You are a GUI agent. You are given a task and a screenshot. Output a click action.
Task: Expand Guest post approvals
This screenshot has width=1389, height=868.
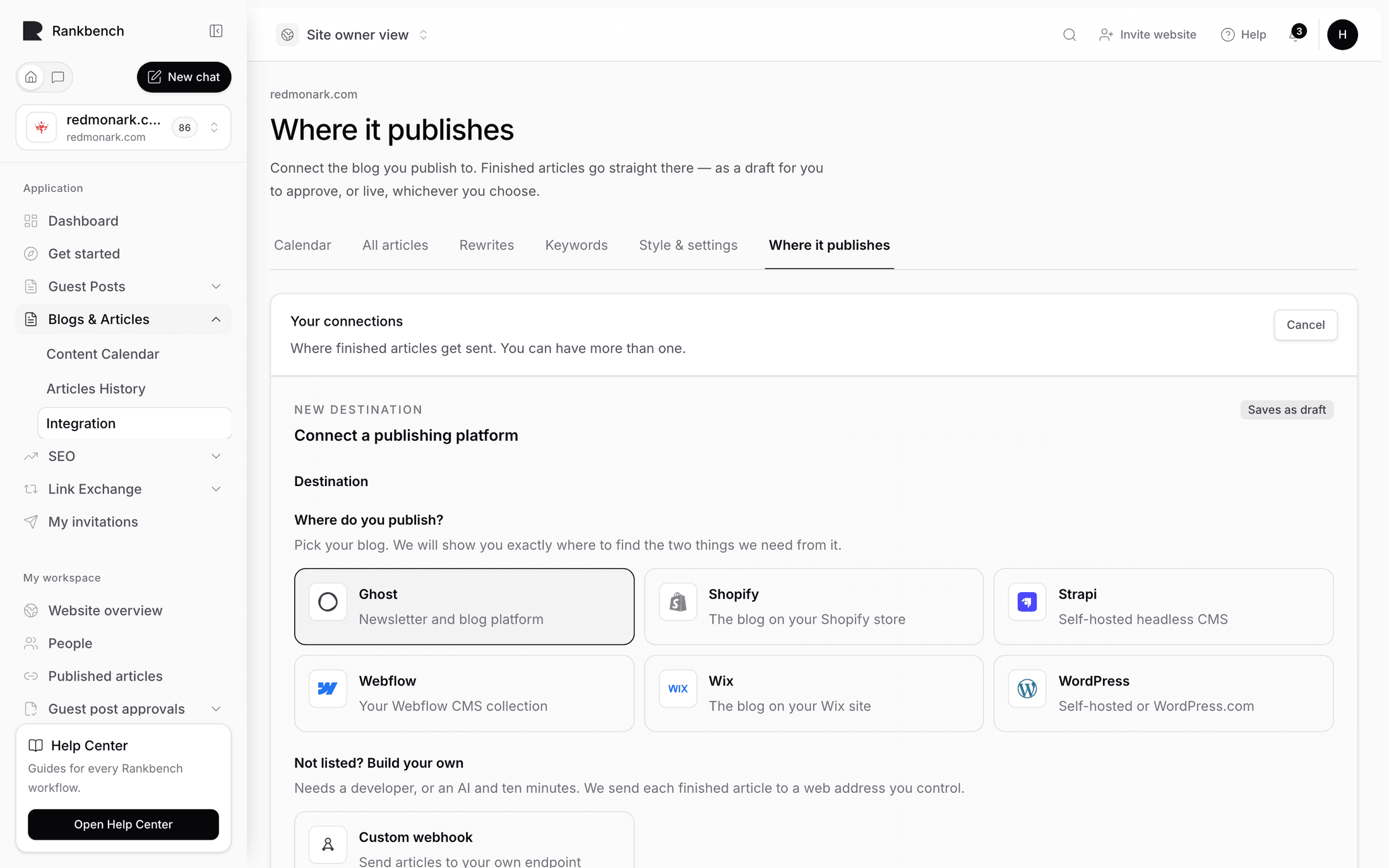coord(123,709)
